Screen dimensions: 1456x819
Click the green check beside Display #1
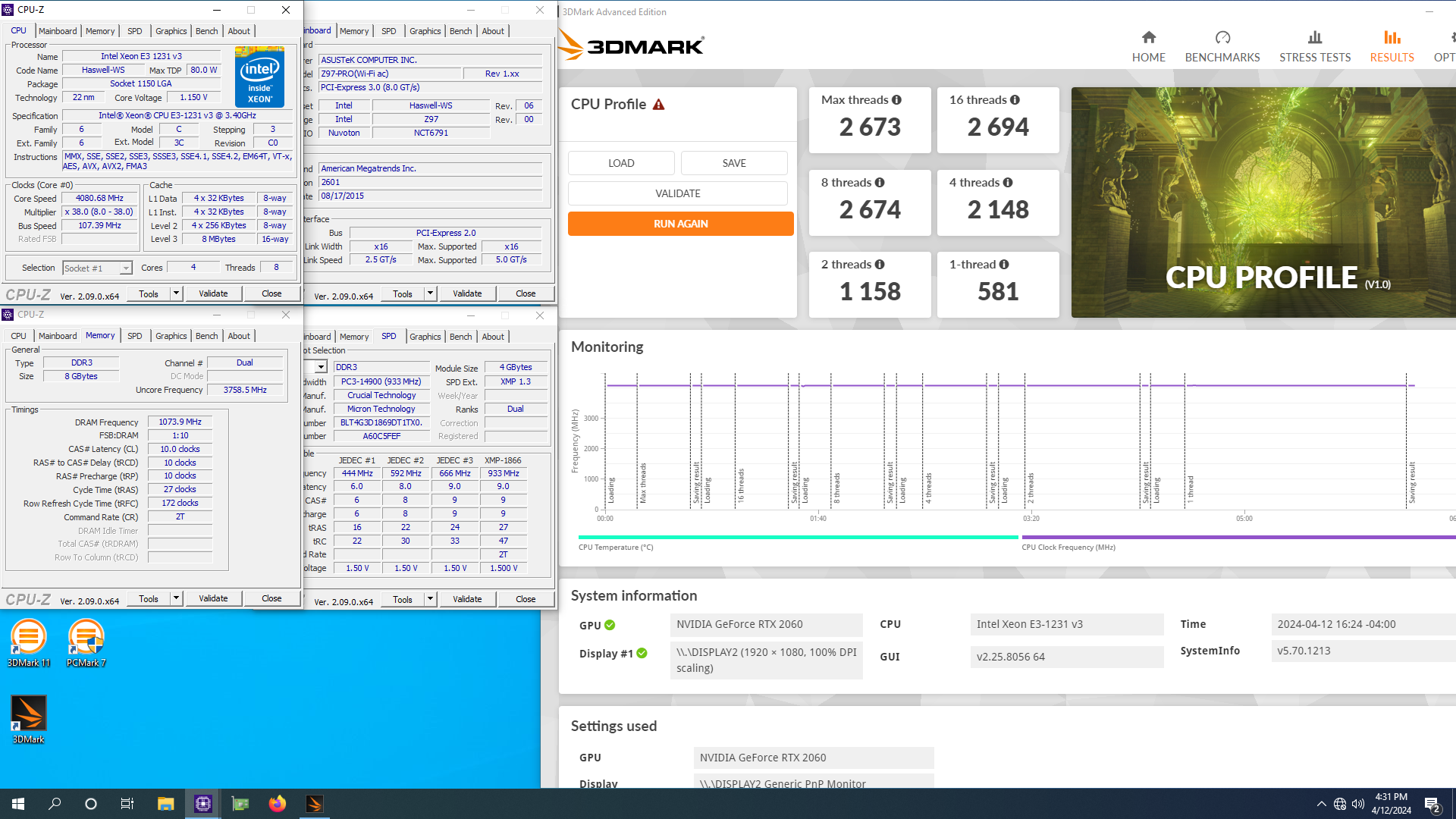(642, 654)
